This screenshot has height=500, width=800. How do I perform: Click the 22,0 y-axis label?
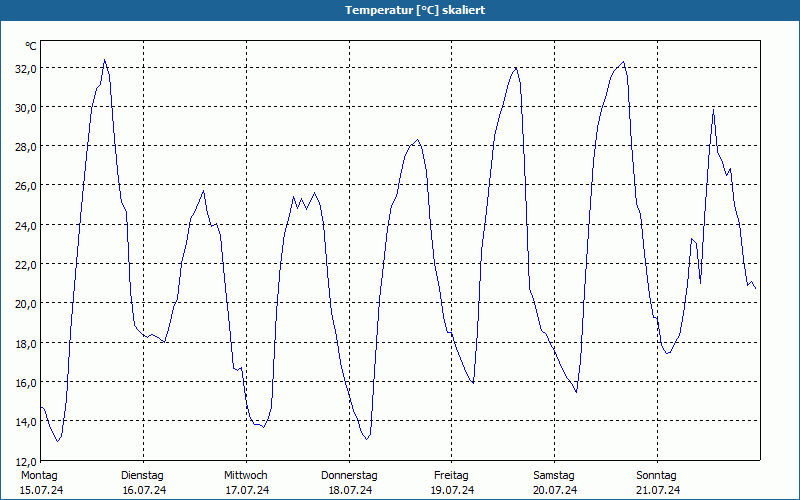pos(26,265)
